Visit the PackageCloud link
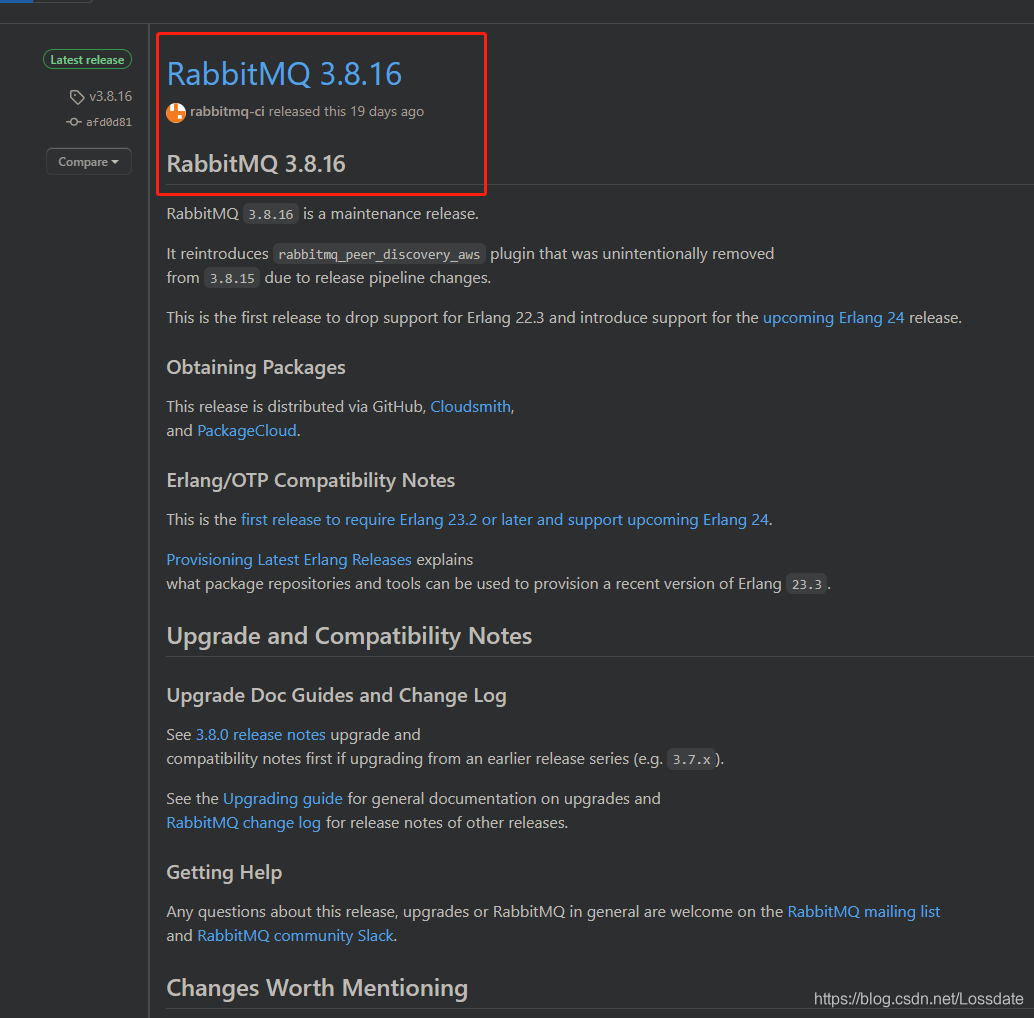The width and height of the screenshot is (1034, 1018). coord(247,431)
